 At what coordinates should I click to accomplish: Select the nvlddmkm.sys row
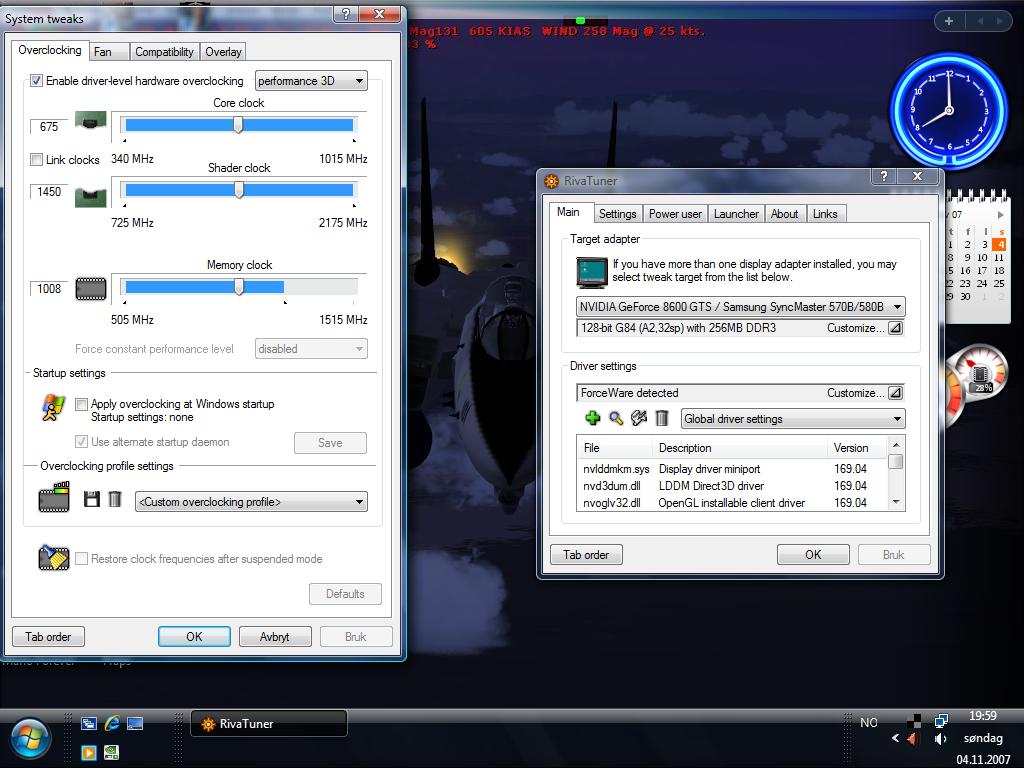[731, 469]
